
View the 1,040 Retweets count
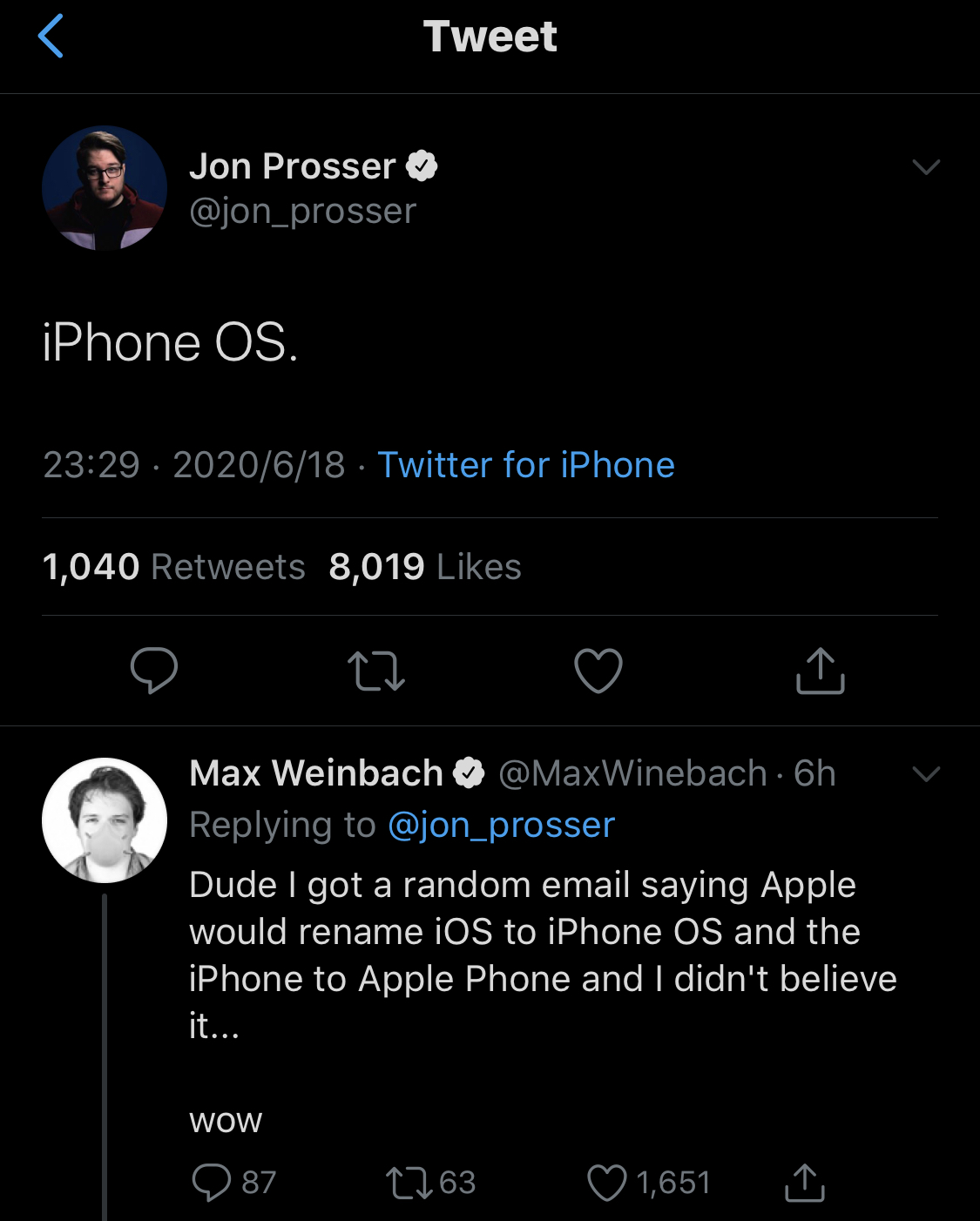pyautogui.click(x=174, y=566)
